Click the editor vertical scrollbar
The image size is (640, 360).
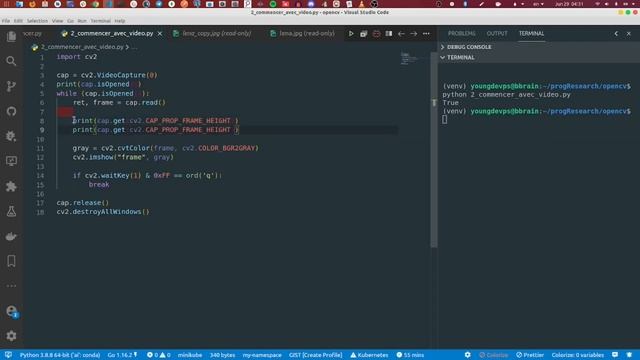(x=434, y=149)
